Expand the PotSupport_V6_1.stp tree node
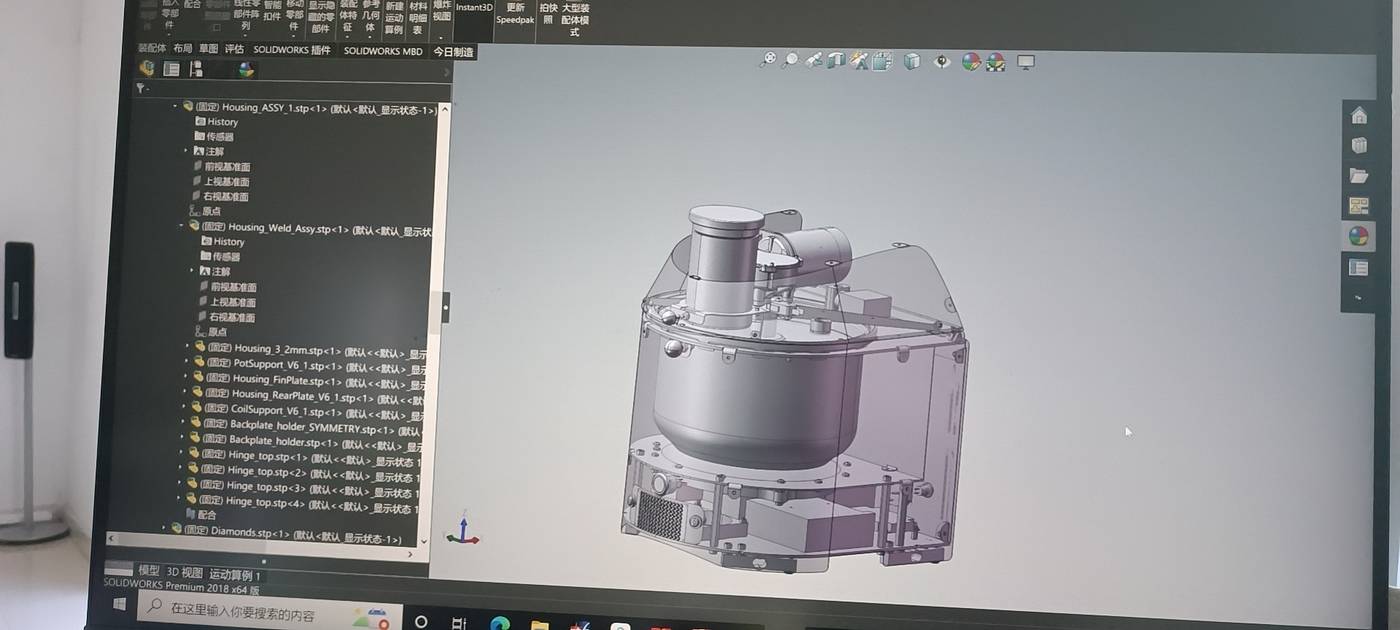The width and height of the screenshot is (1400, 630). click(x=187, y=362)
